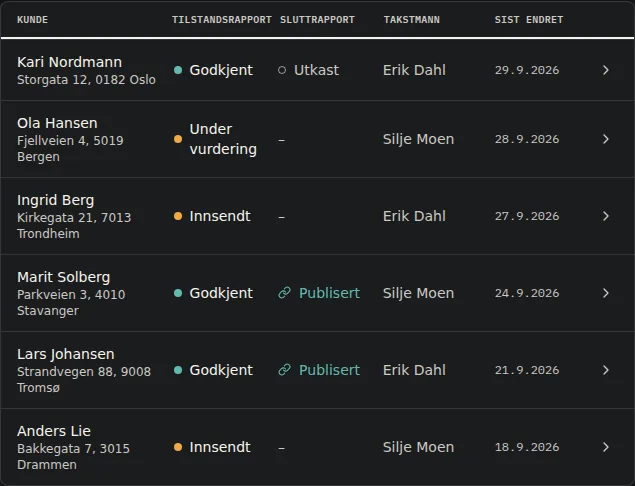Open Kari Nordmann row chevron
Viewport: 635px width, 486px height.
[605, 70]
